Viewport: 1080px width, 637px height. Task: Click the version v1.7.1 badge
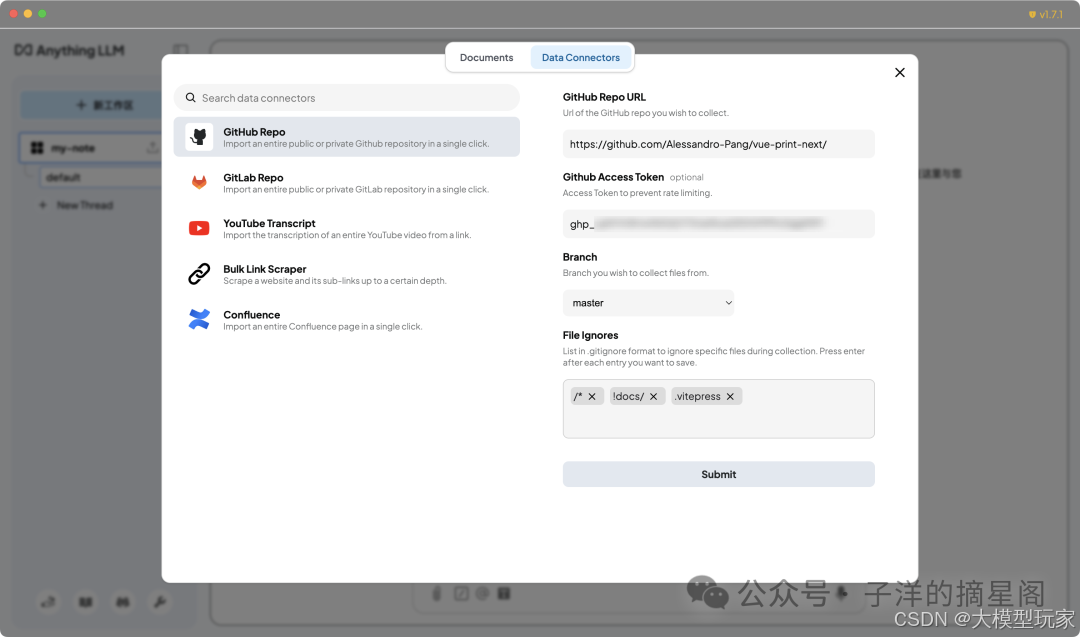tap(1046, 14)
